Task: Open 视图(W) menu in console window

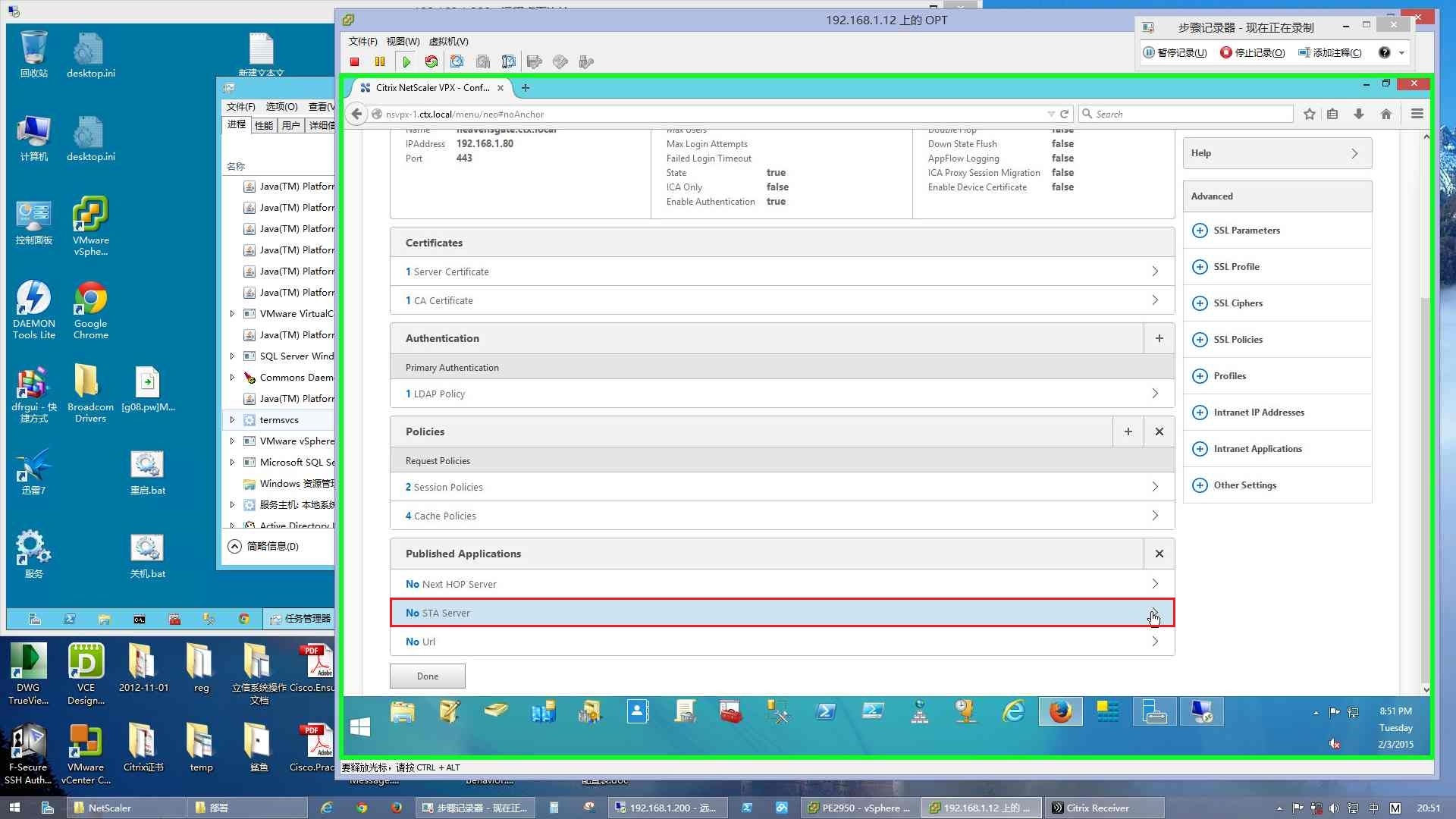Action: [403, 41]
